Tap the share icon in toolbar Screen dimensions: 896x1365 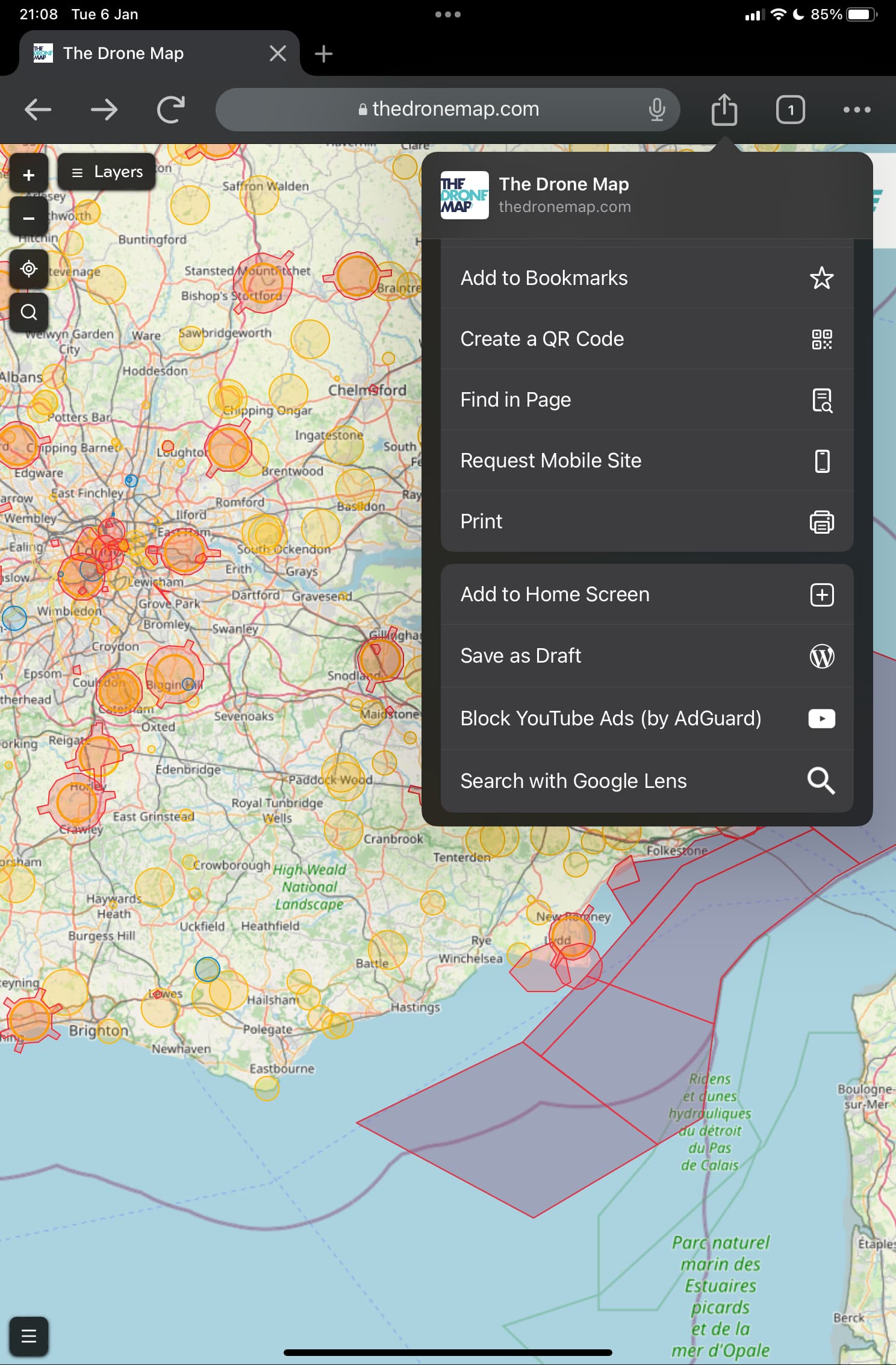click(724, 110)
